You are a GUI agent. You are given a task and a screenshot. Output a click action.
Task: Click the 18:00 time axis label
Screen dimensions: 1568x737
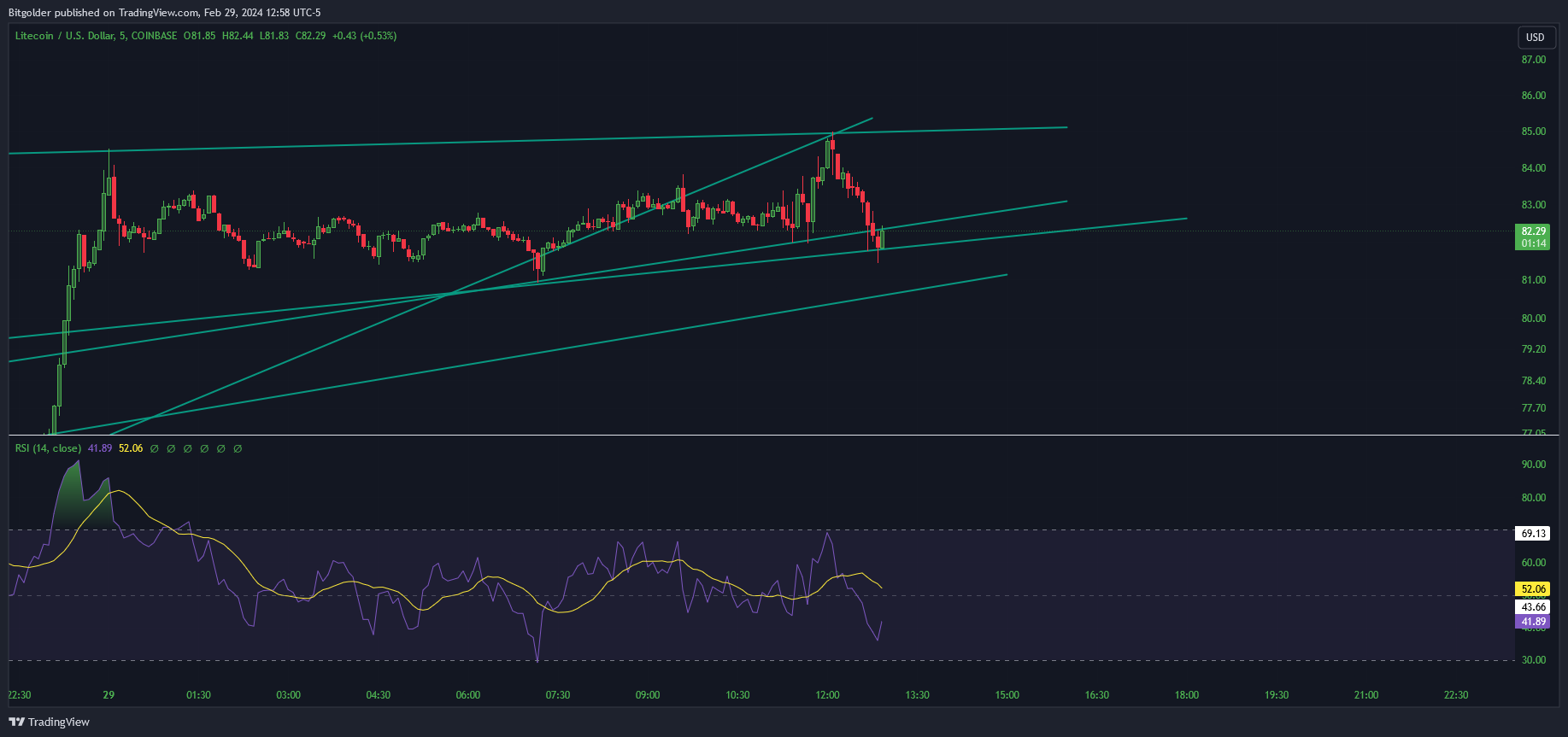point(1187,695)
